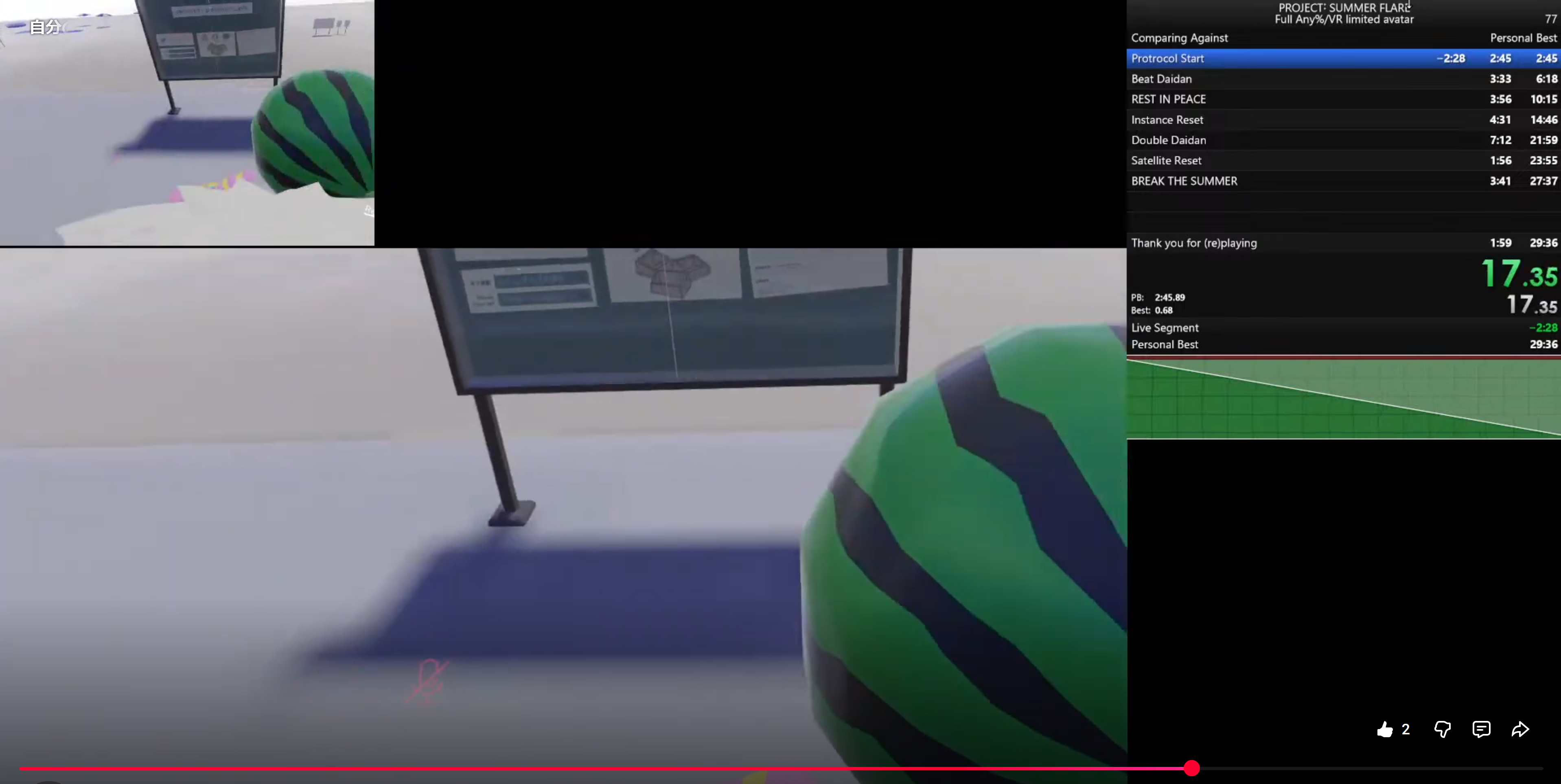This screenshot has width=1561, height=784.
Task: Select the BREAK THE SUMMER split row
Action: (x=1343, y=181)
